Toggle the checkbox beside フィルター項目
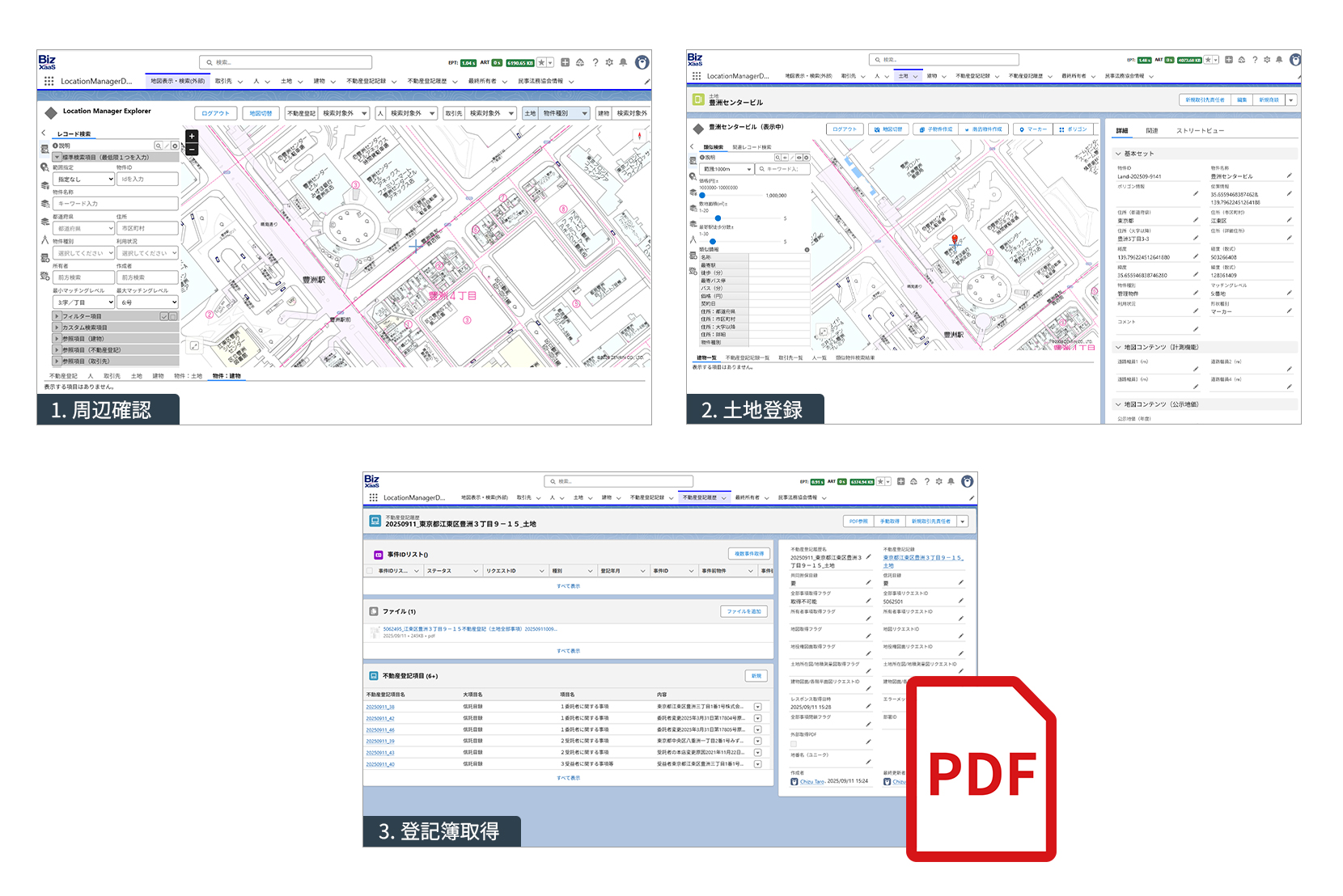 coord(164,317)
